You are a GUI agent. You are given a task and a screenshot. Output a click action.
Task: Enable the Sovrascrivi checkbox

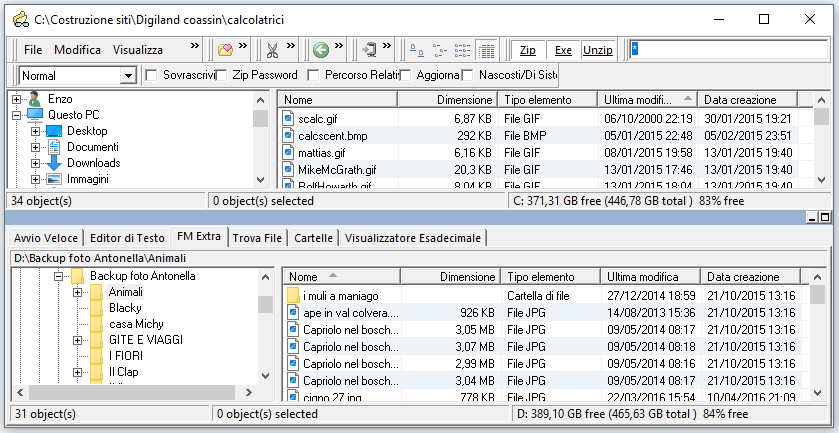151,75
